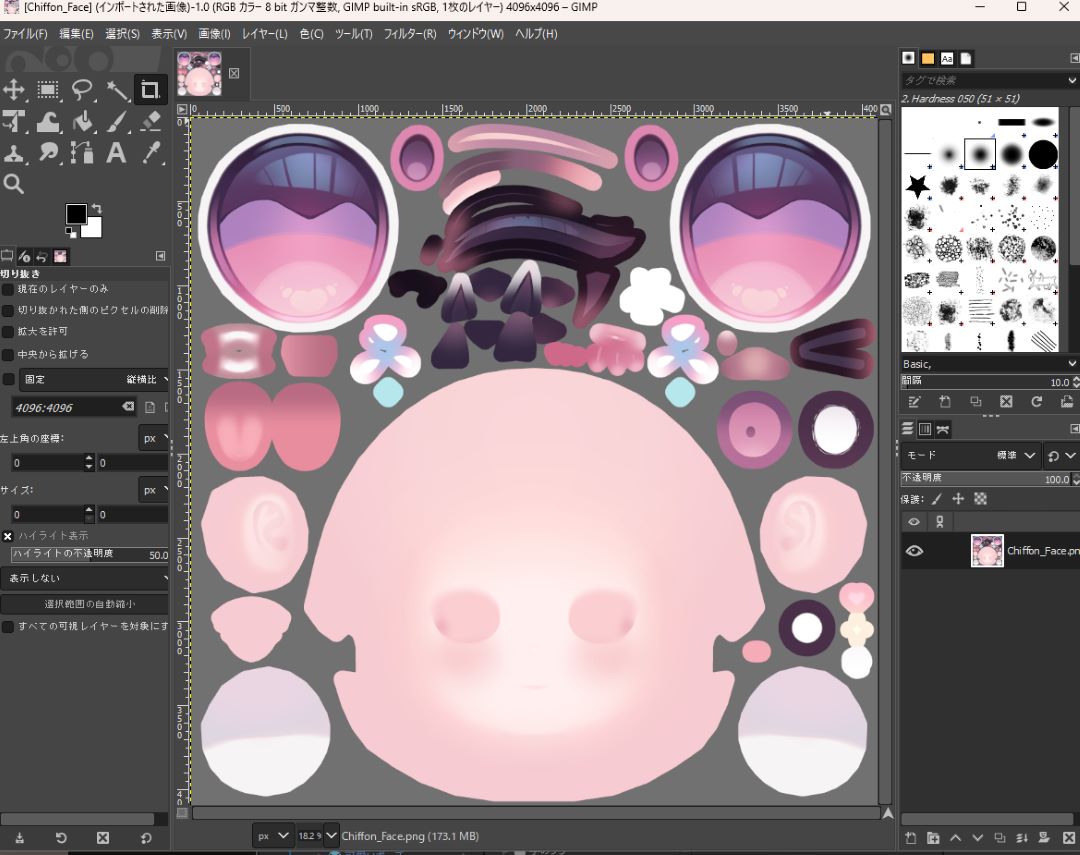Select the Unified Transform tool
Viewport: 1080px width, 855px height.
point(14,121)
